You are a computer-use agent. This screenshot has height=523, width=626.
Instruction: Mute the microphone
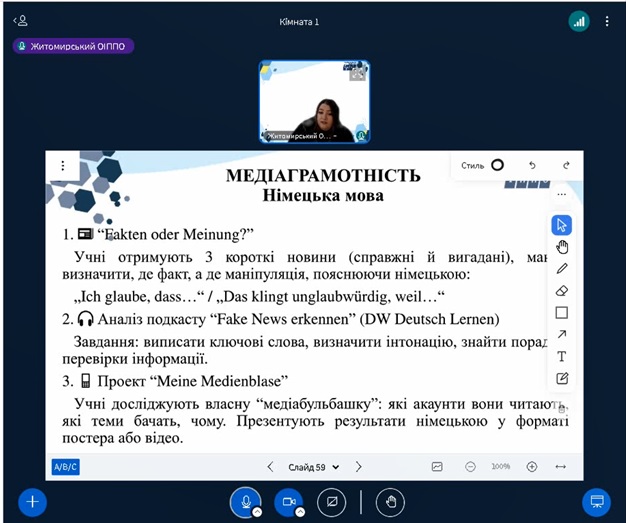tap(245, 500)
